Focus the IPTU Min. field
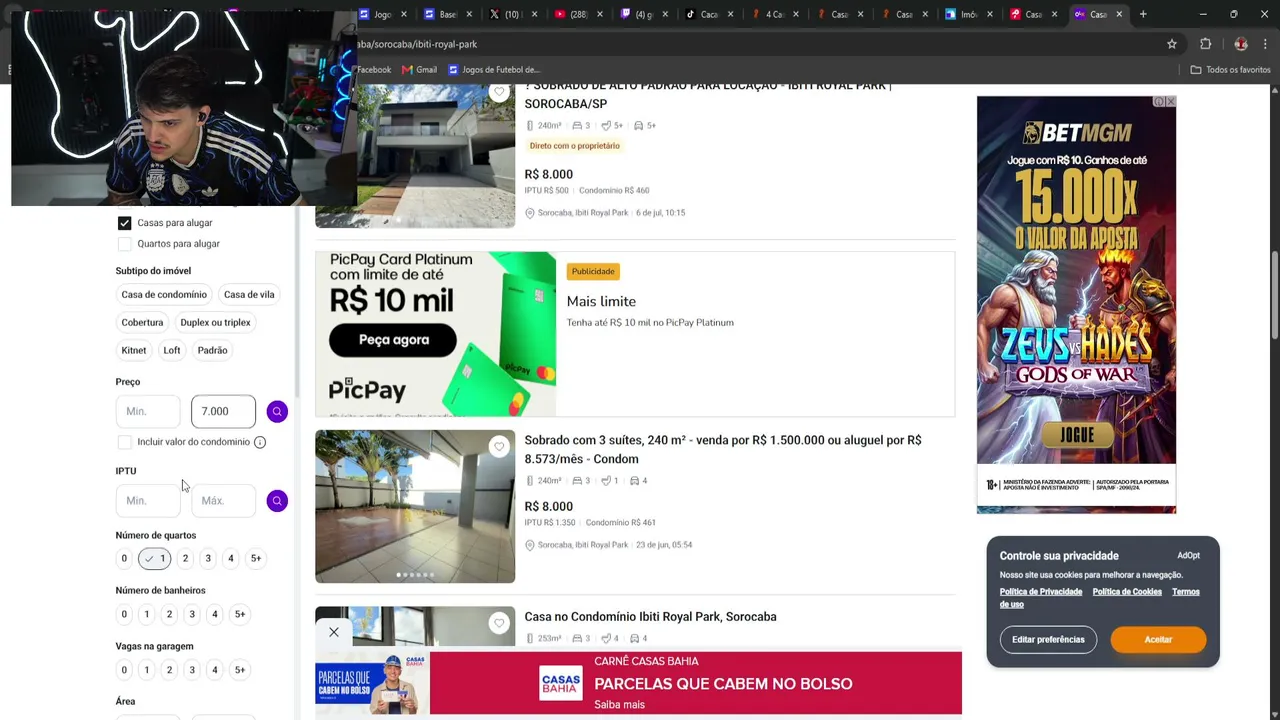The image size is (1280, 720). (x=148, y=501)
